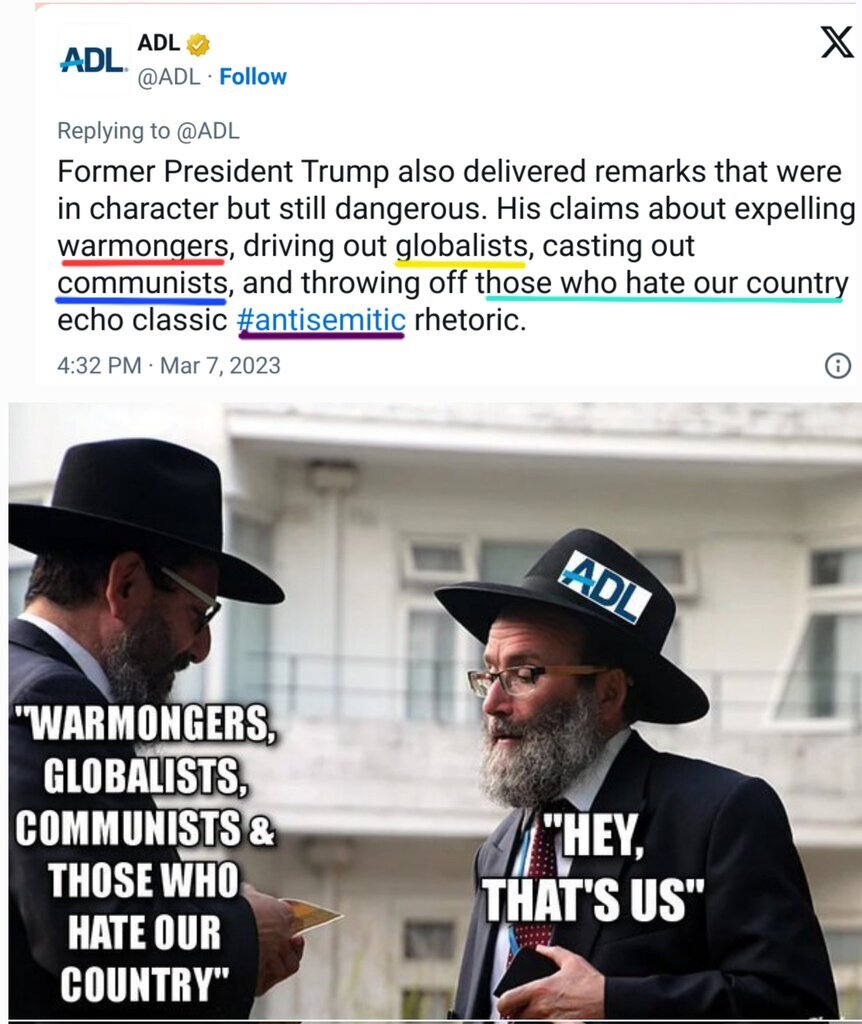Viewport: 862px width, 1024px height.
Task: Follow the ADL account
Action: [253, 77]
